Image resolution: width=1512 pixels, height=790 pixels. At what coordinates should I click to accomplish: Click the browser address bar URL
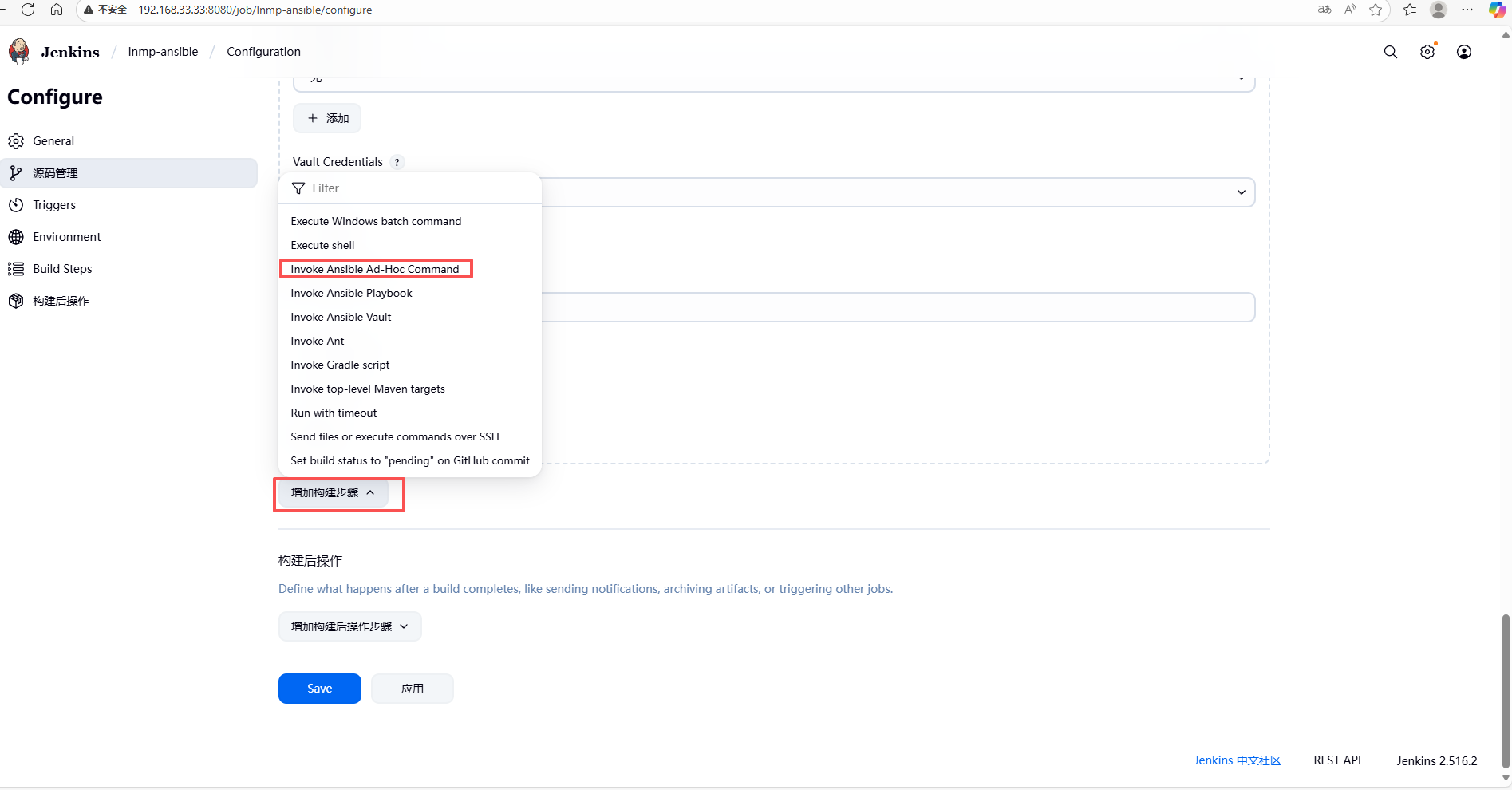pos(255,10)
